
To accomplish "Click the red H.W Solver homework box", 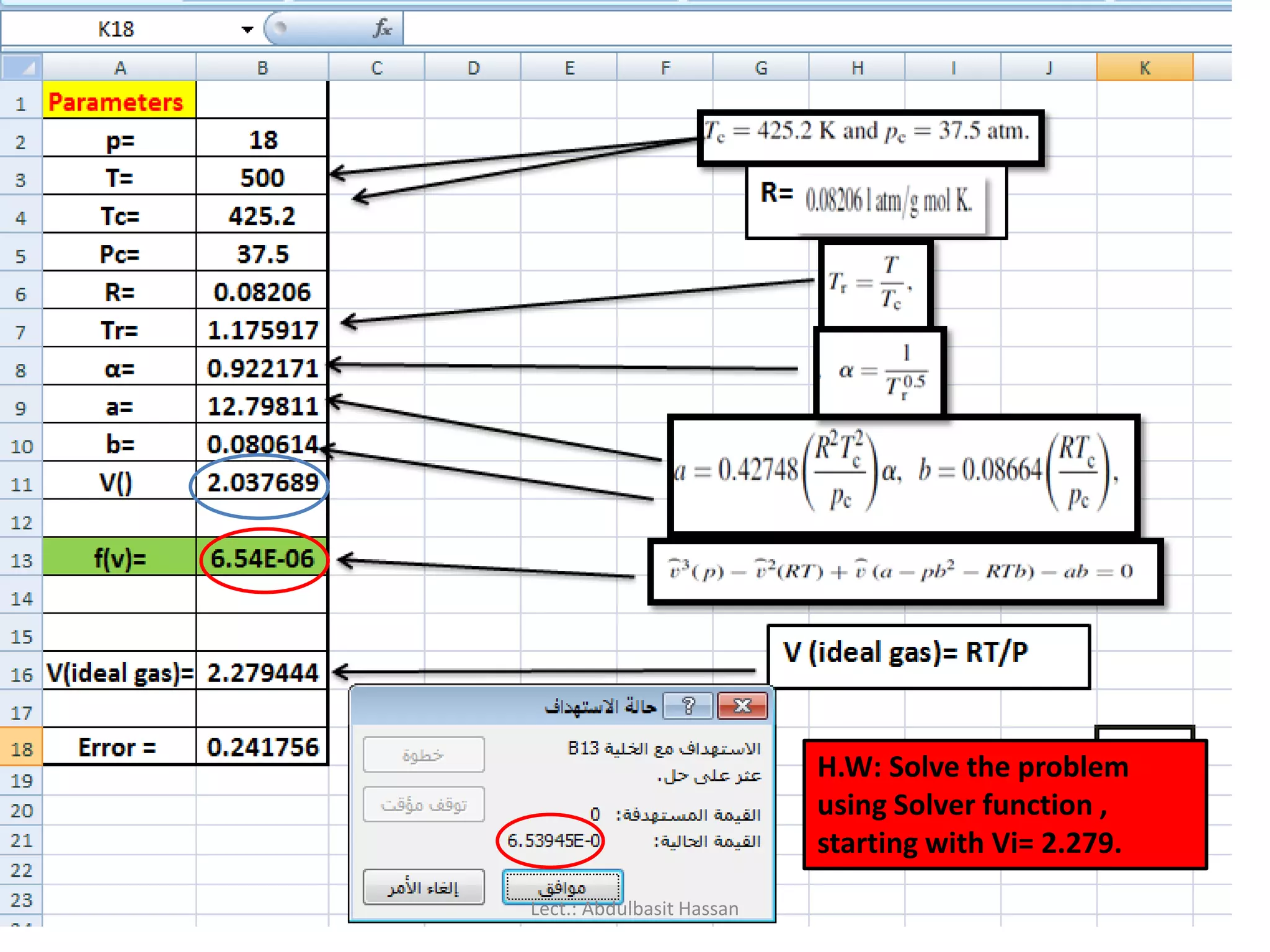I will (1005, 804).
